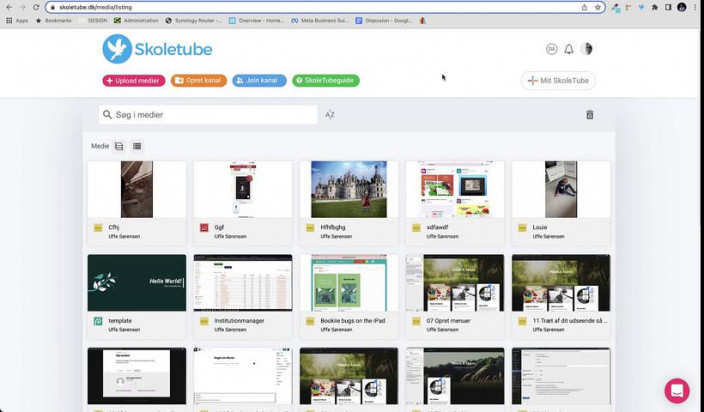Screen dimensions: 704x412
Task: Click the Skoletube dove logo
Action: point(118,49)
